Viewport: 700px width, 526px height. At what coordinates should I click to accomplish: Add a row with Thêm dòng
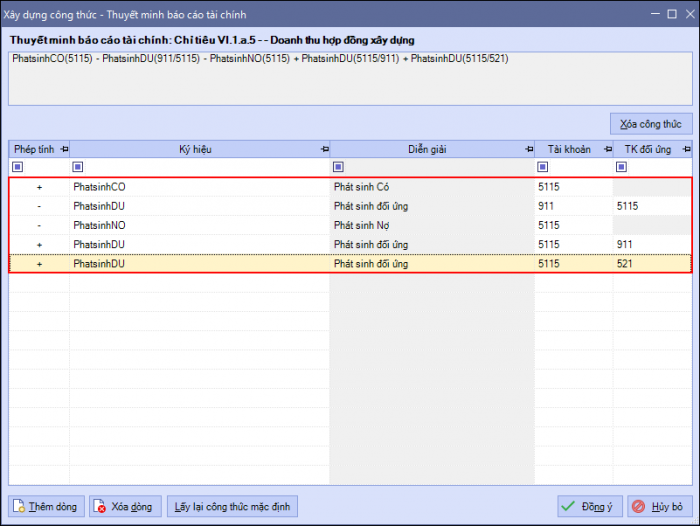click(x=46, y=507)
